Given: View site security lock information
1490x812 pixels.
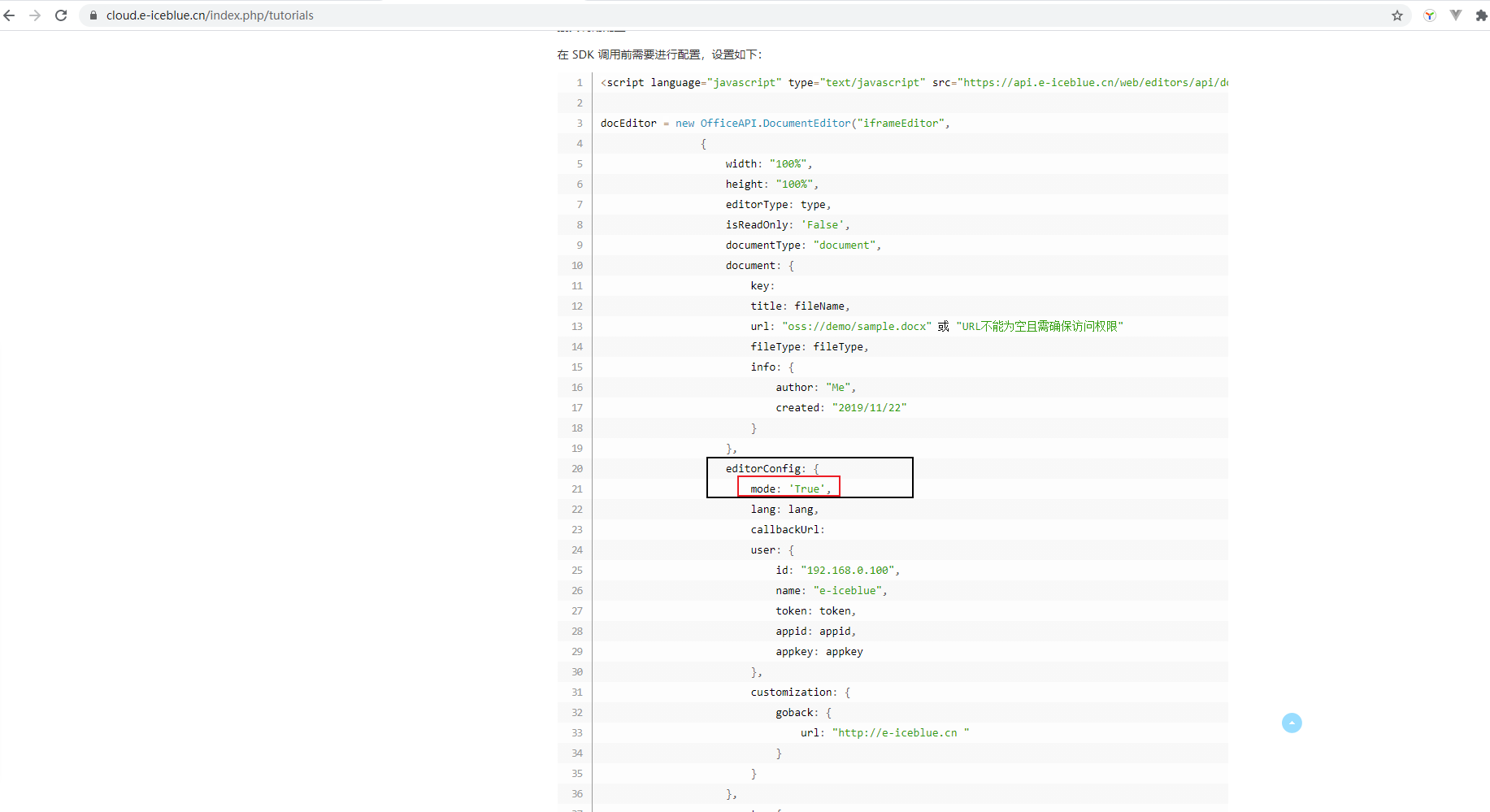Looking at the screenshot, I should pyautogui.click(x=93, y=15).
